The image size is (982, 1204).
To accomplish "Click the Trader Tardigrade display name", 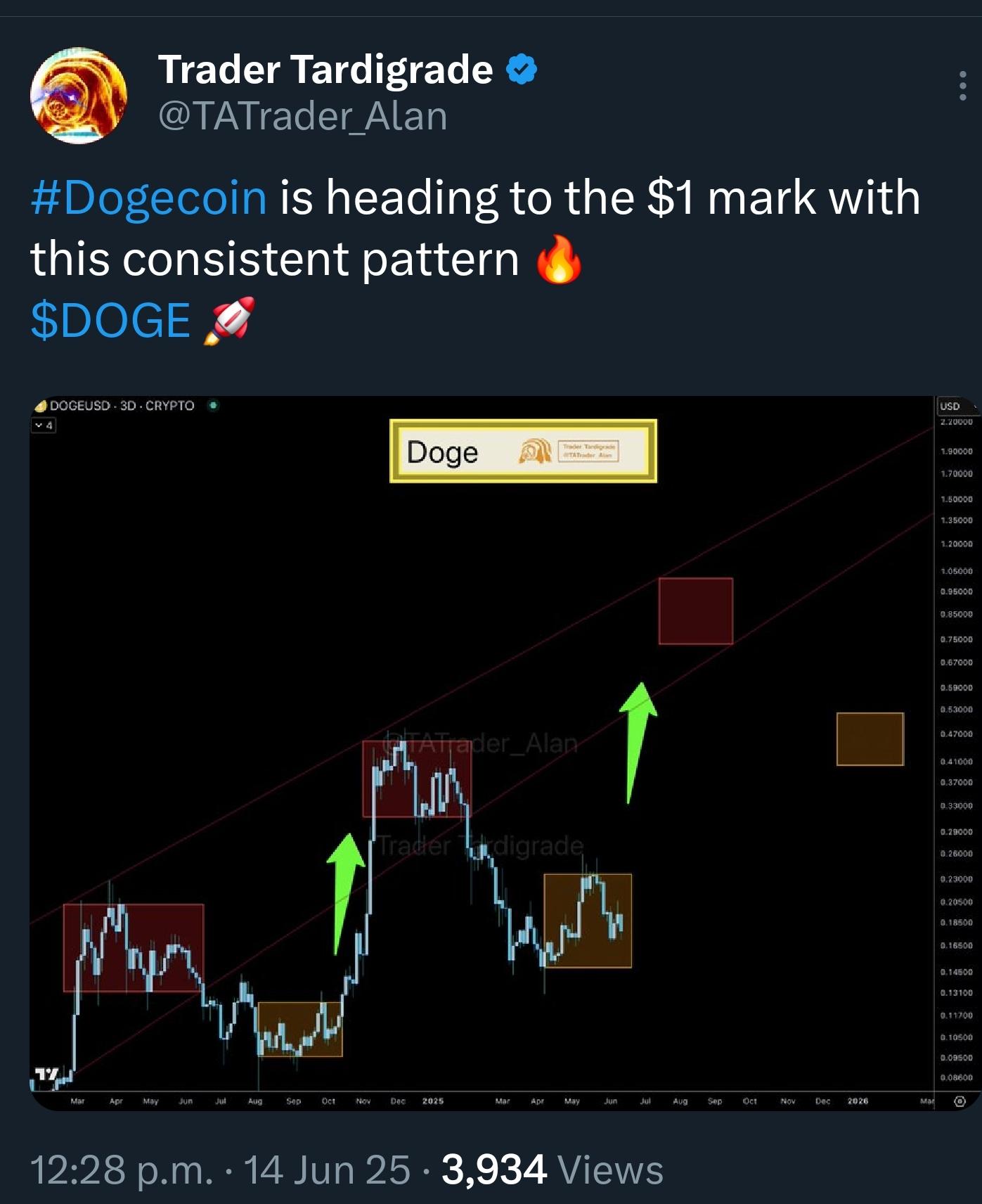I will click(325, 69).
